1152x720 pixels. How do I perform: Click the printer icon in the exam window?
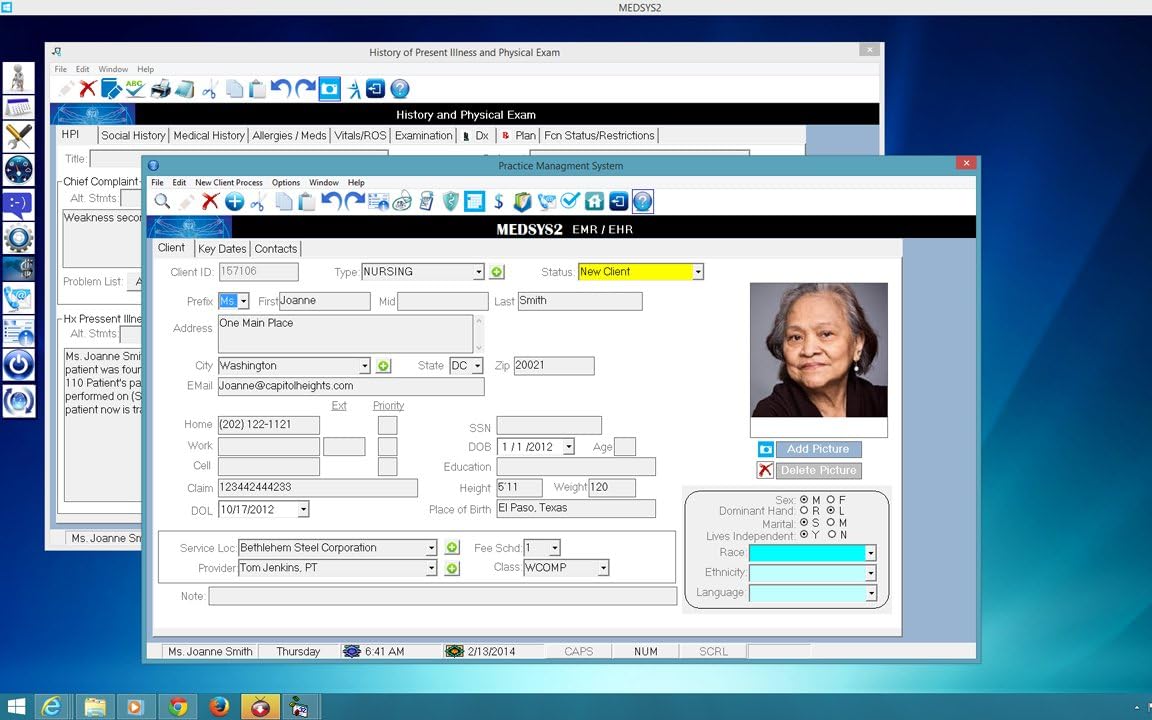click(x=161, y=88)
